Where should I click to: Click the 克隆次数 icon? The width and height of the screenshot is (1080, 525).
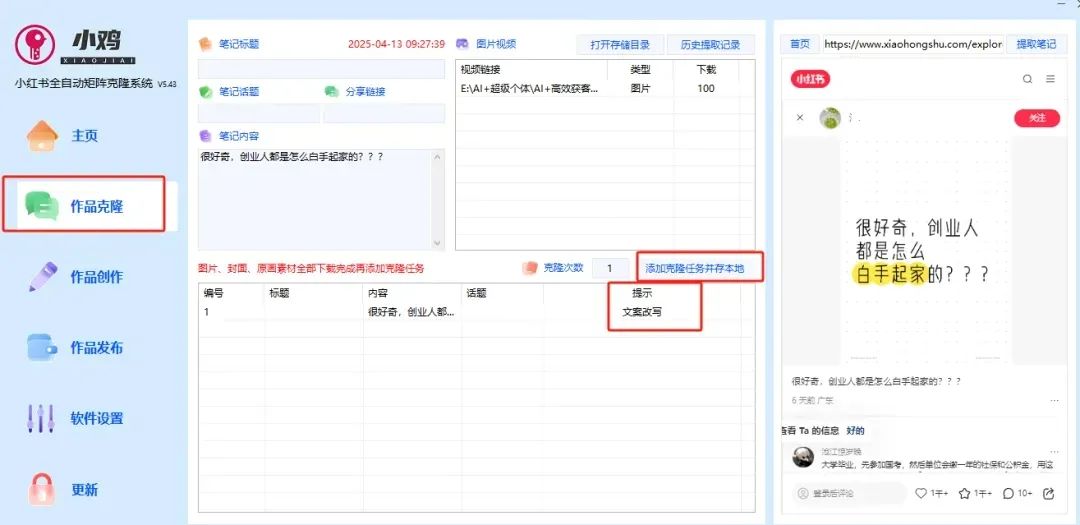[529, 267]
